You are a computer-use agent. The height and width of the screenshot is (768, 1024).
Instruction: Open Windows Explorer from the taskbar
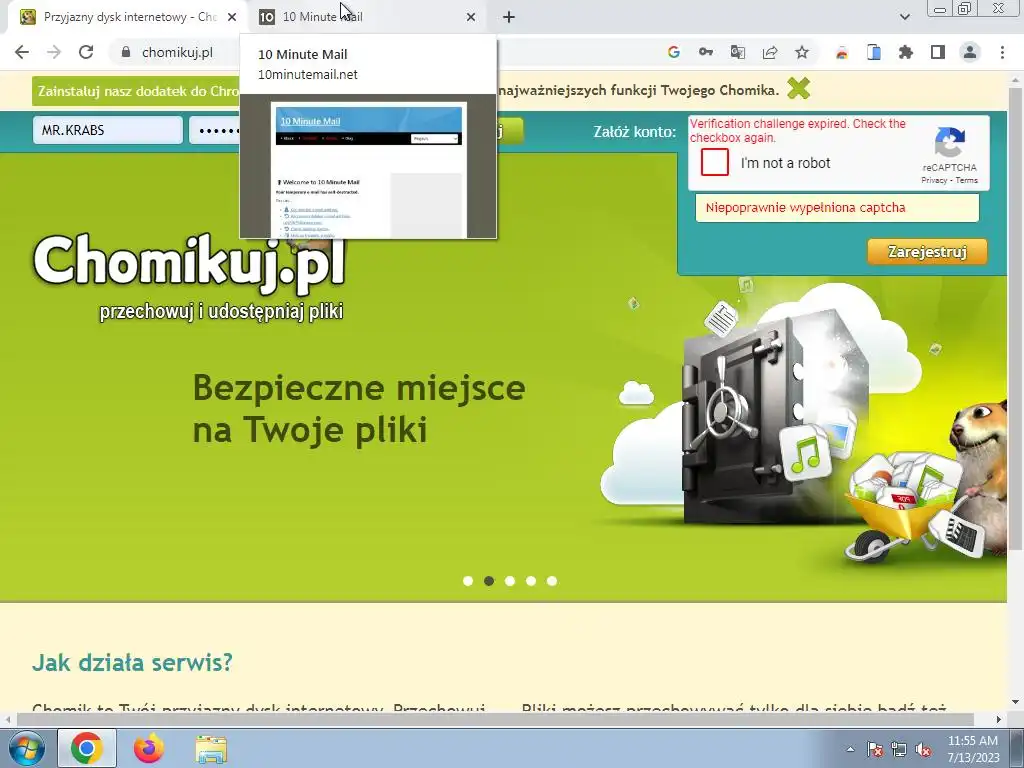point(211,749)
